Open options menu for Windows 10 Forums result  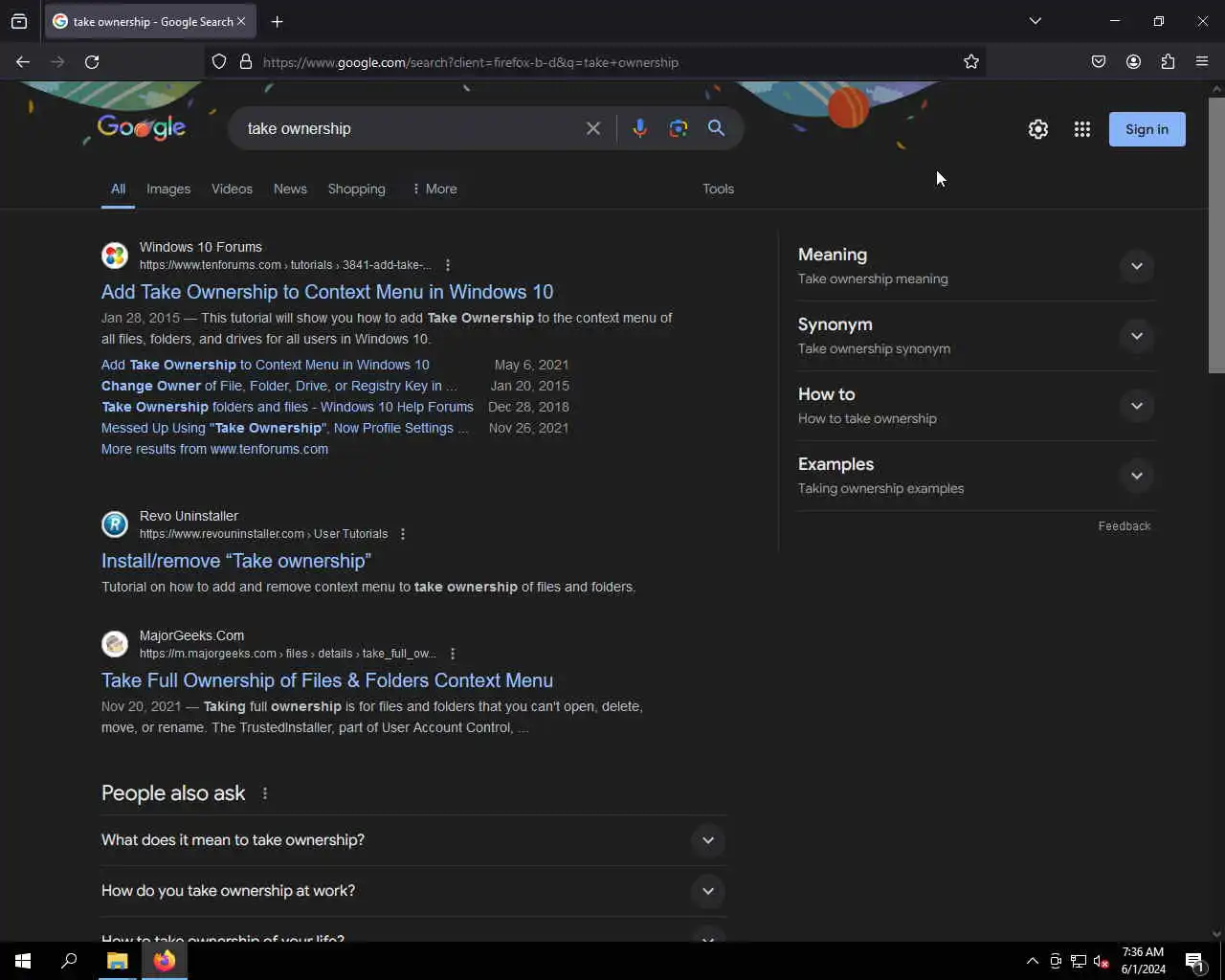tap(448, 265)
